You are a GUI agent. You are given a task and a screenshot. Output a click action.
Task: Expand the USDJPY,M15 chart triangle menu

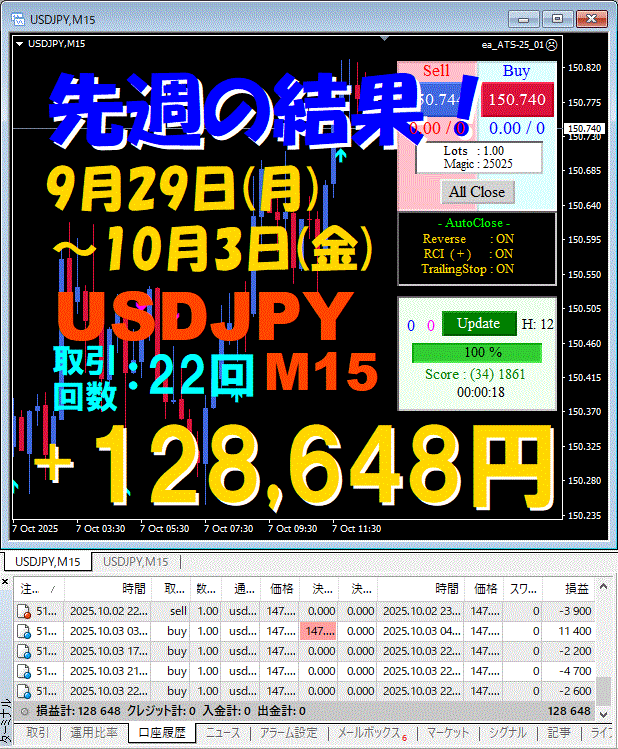click(x=19, y=44)
